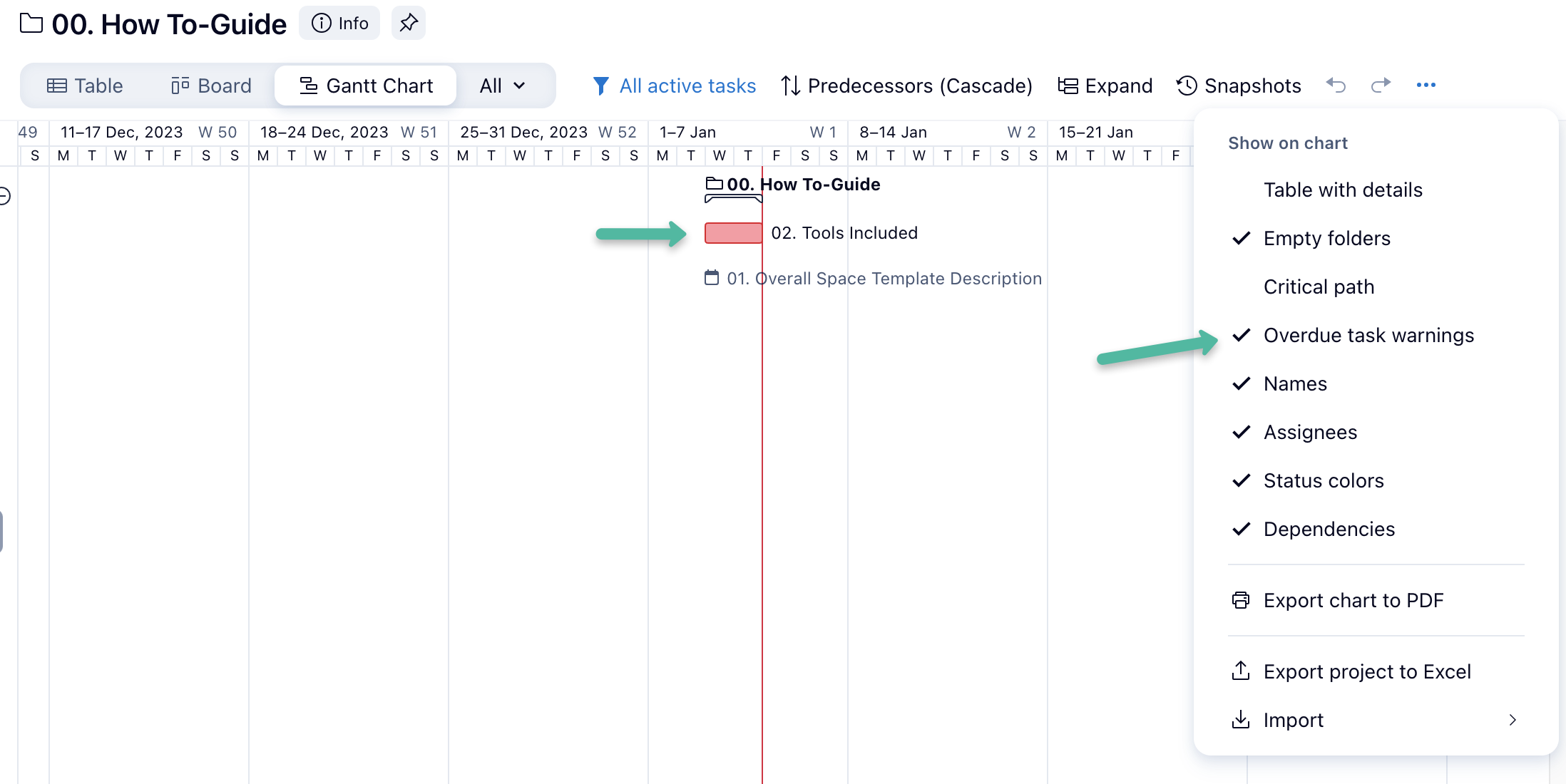Switch to the Table view tab
Viewport: 1566px width, 784px height.
point(85,86)
